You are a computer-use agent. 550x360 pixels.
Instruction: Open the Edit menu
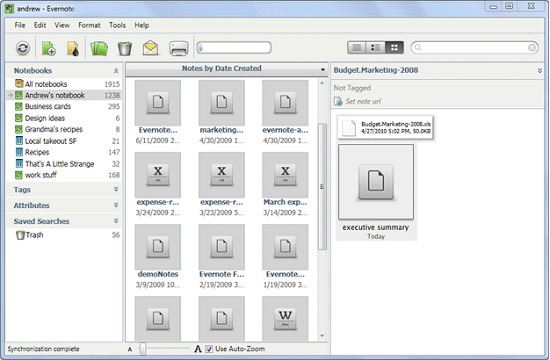tap(40, 25)
